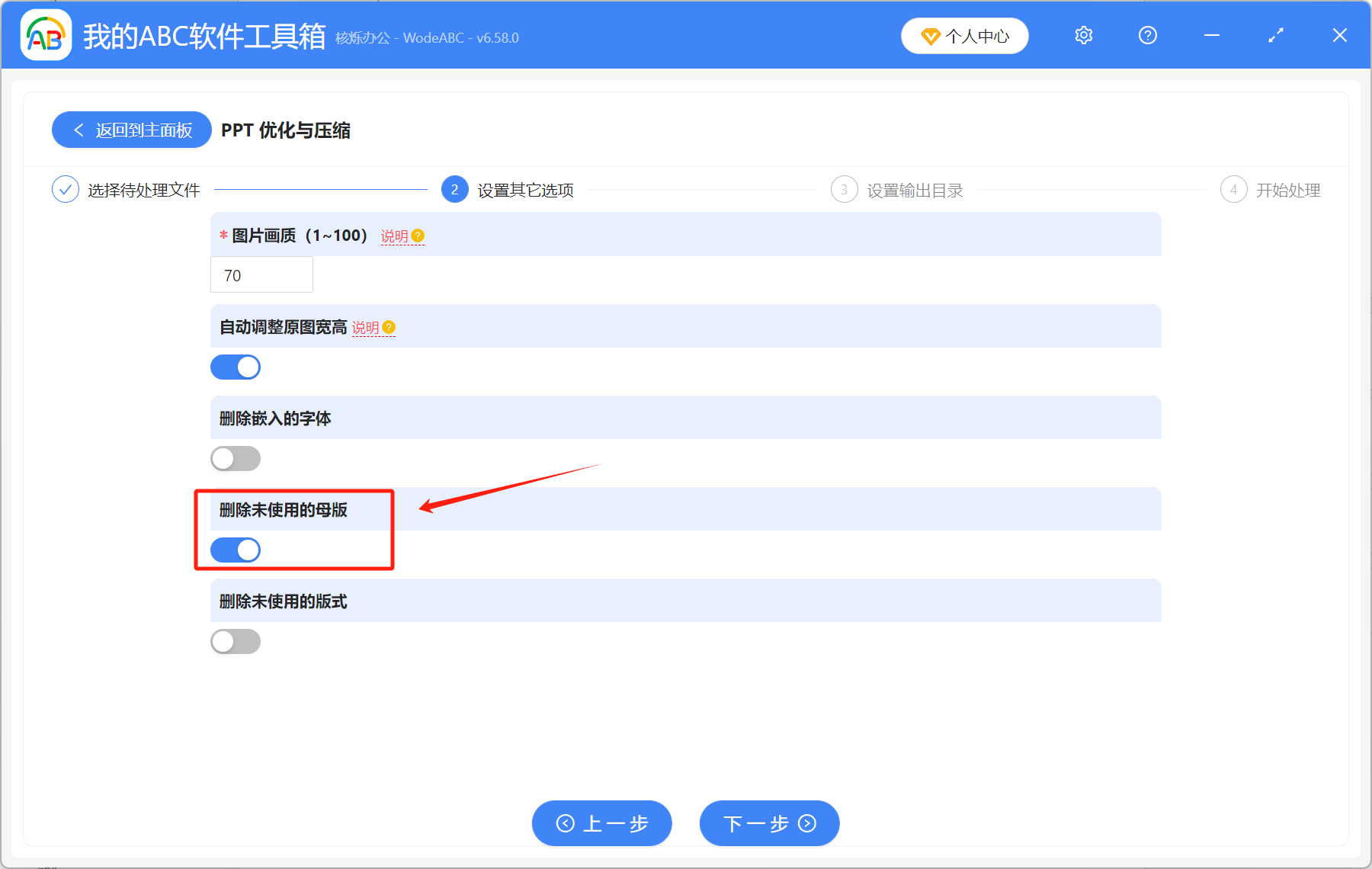Select step 1 选择待处理文件
Viewport: 1372px width, 869px height.
coord(65,189)
